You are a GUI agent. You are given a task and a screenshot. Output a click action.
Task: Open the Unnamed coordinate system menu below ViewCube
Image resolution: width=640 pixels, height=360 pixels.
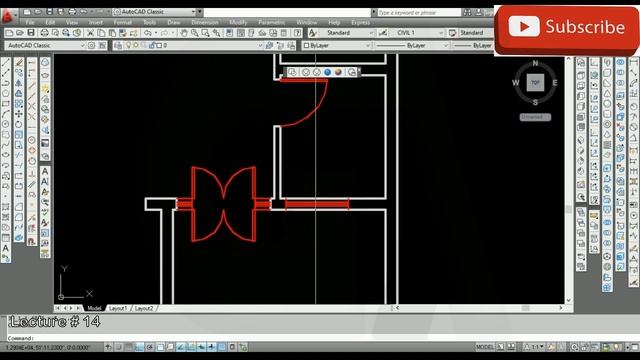pos(535,117)
